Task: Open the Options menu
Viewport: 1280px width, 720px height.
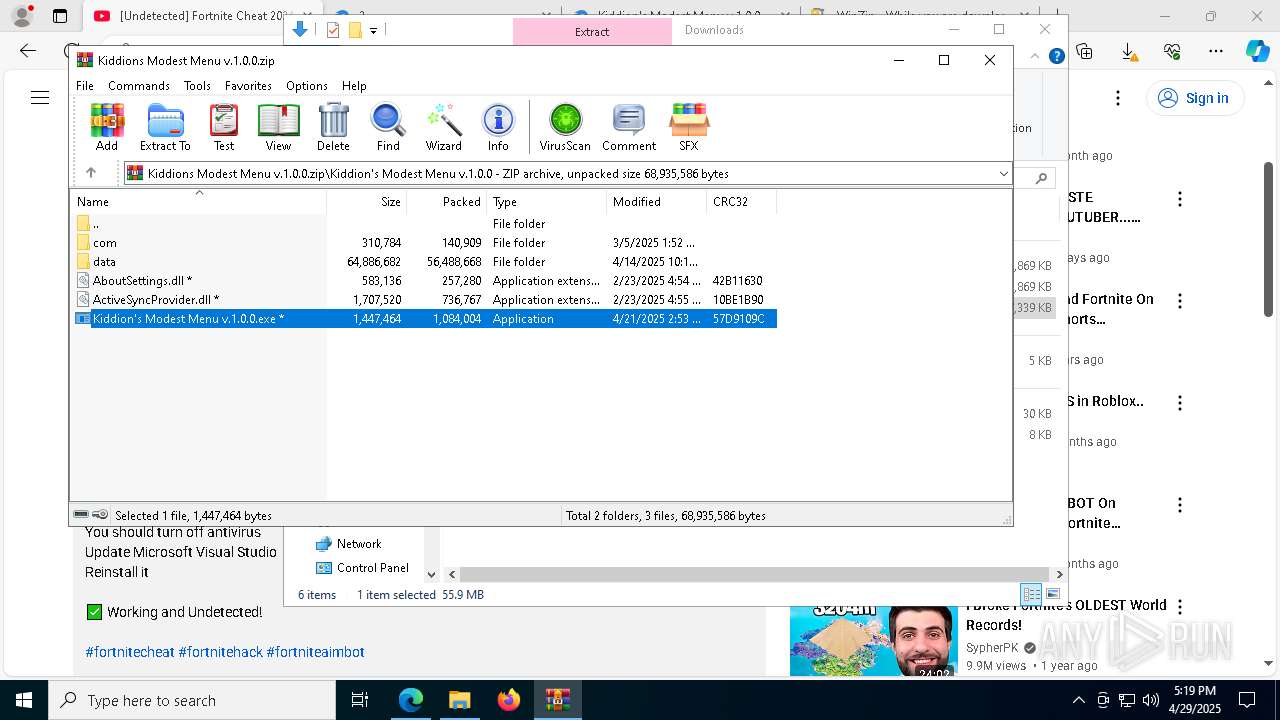Action: 307,86
